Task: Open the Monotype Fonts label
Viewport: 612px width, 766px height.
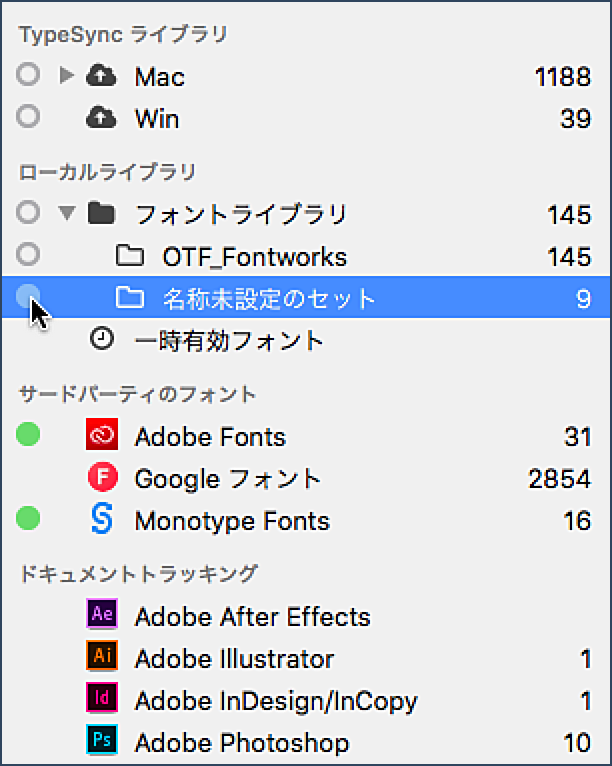Action: pyautogui.click(x=232, y=521)
